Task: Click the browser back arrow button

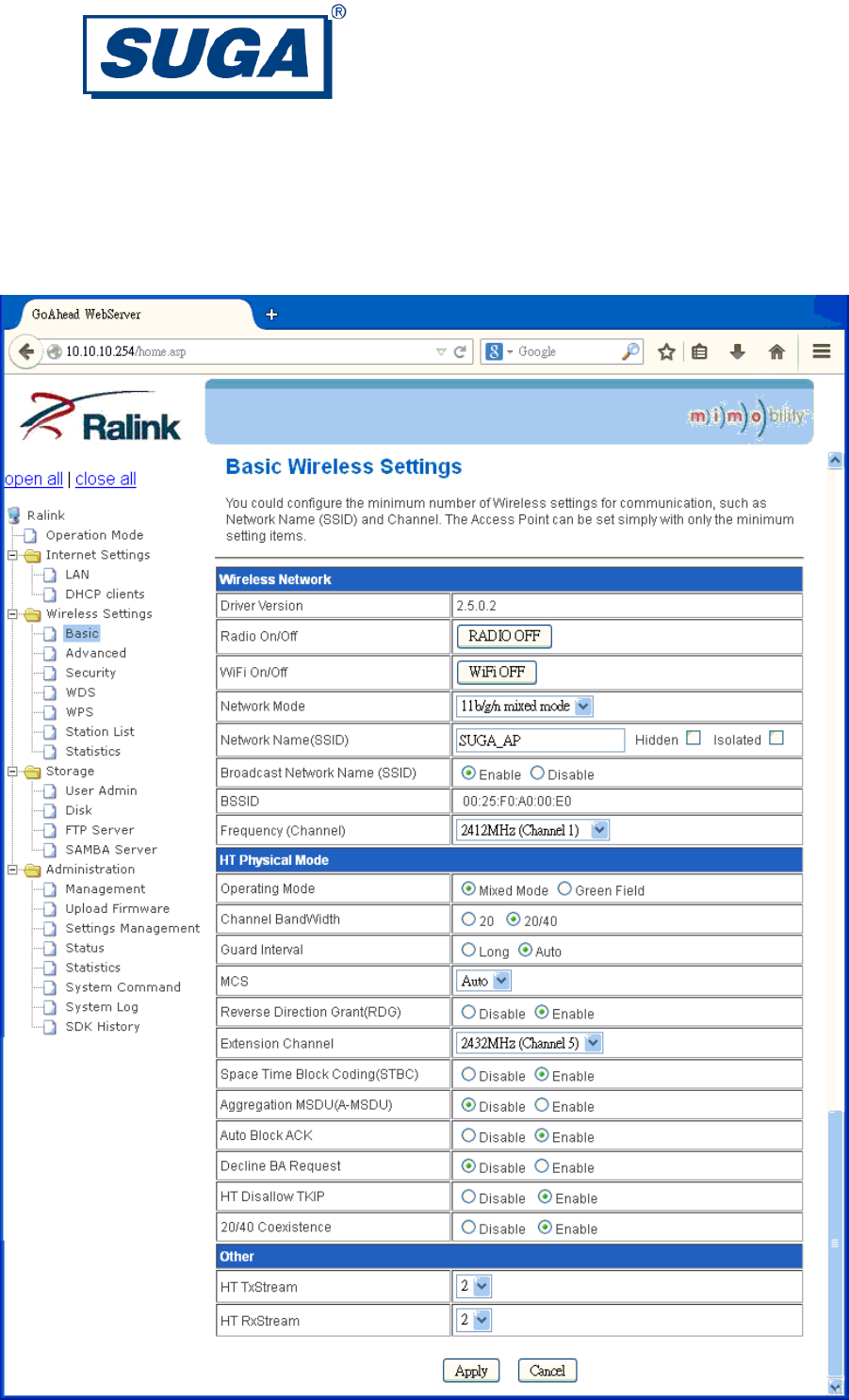Action: coord(25,351)
